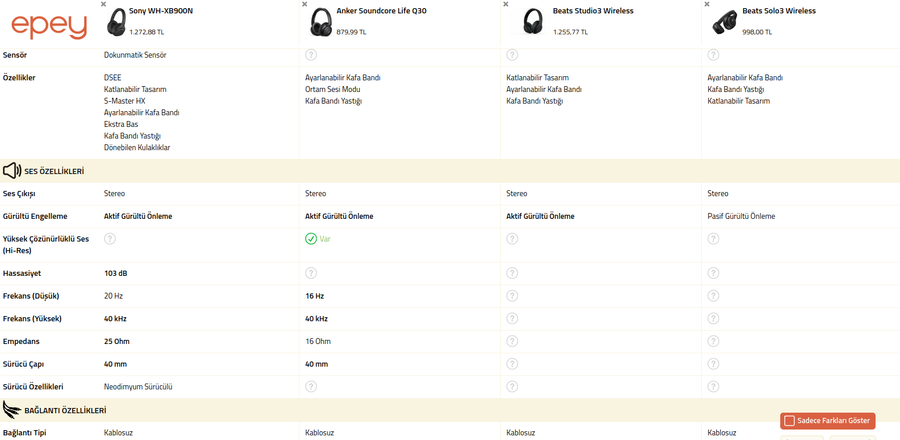The height and width of the screenshot is (440, 900).
Task: Click Beats Solo3 question mark in Sensör row
Action: [x=713, y=55]
